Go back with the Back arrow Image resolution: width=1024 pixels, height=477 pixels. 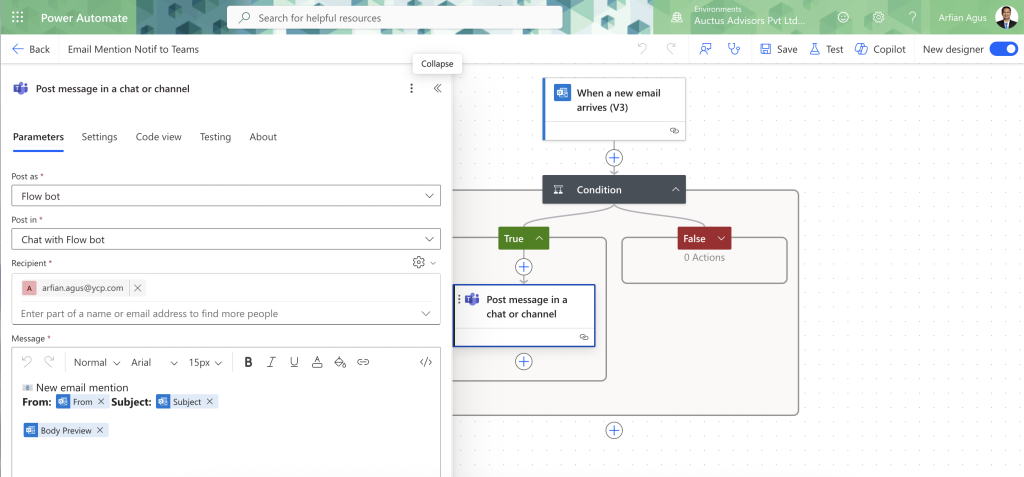coord(31,49)
